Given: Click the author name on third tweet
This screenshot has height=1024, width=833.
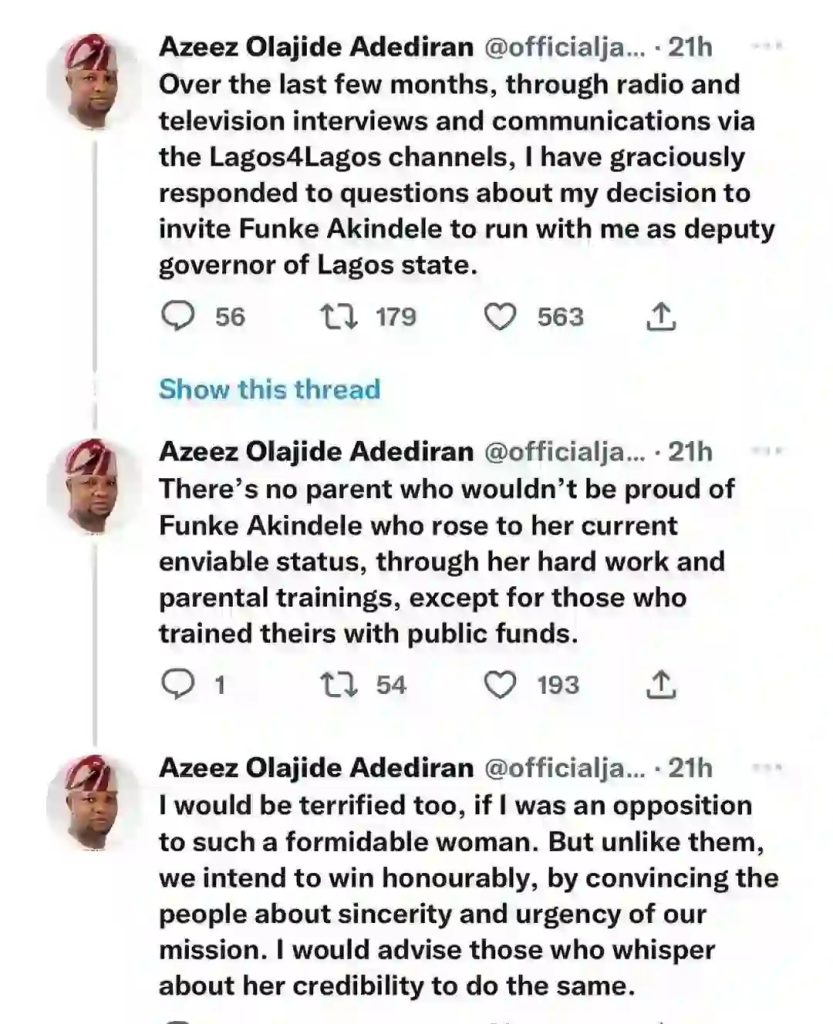Looking at the screenshot, I should coord(316,768).
